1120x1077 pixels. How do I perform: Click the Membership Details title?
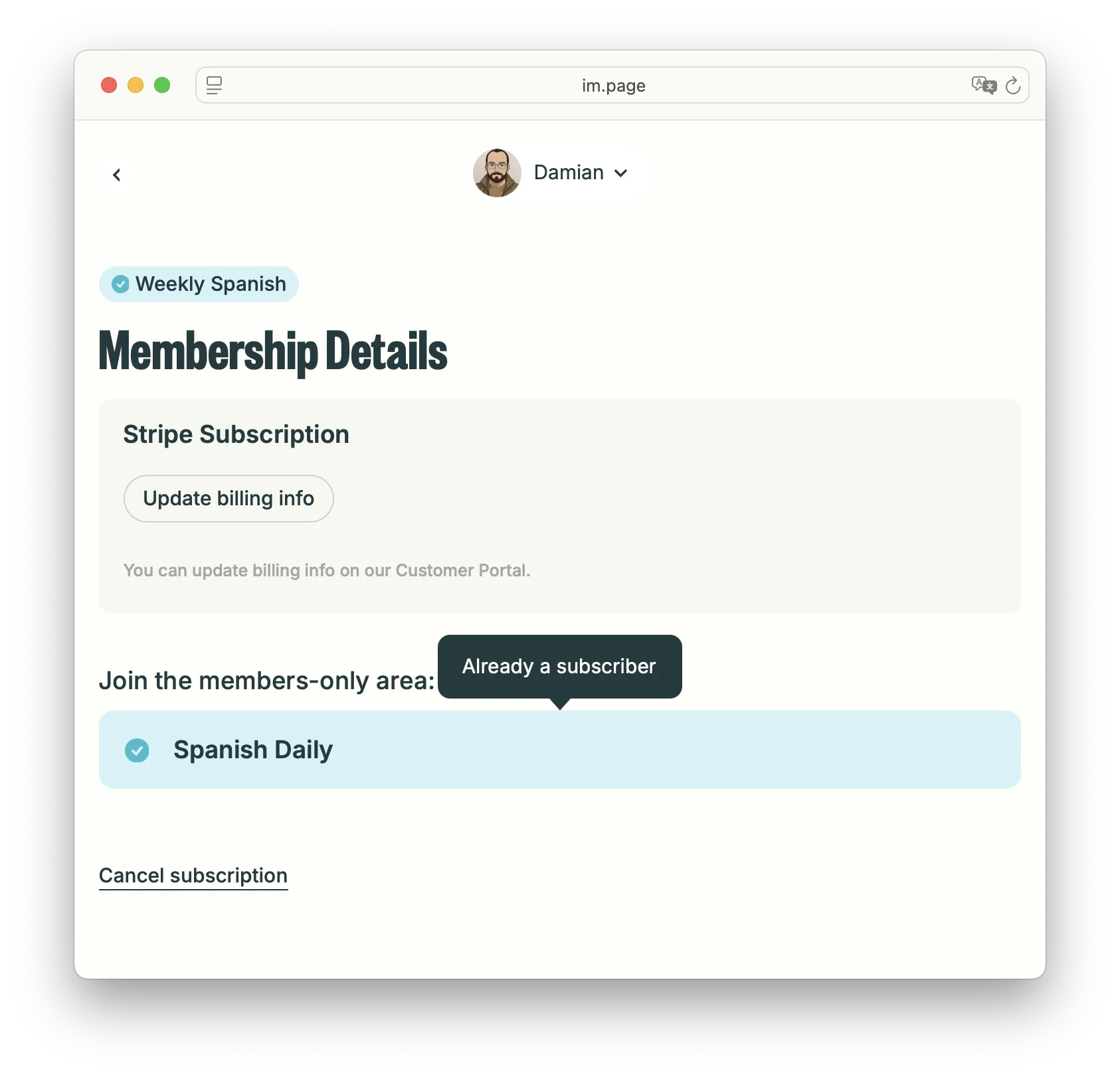coord(273,351)
